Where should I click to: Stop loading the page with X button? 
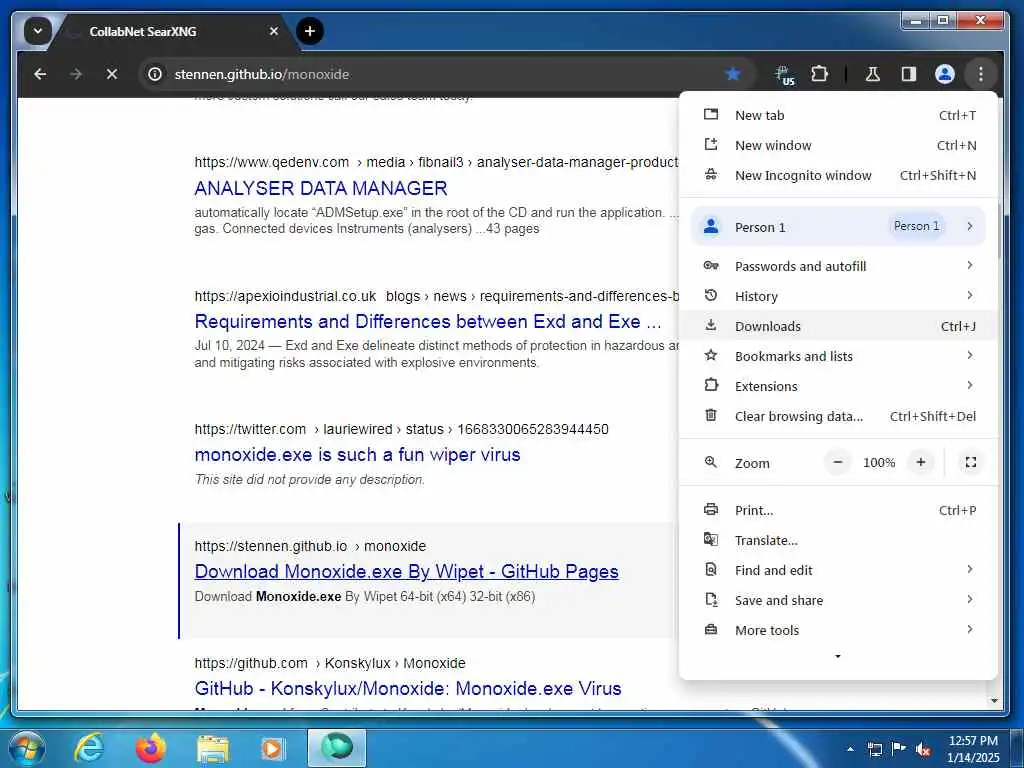click(112, 74)
